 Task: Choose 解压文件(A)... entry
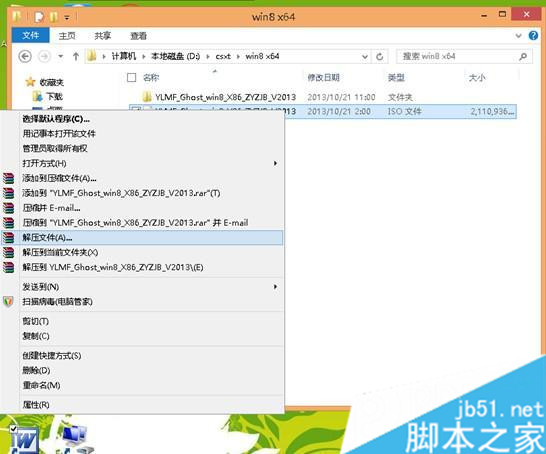pyautogui.click(x=142, y=237)
